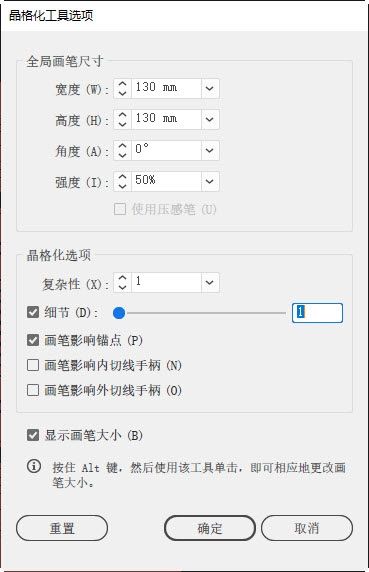Enable 画笔影响外切线手柄 (O) checkbox
369x572 pixels.
tap(33, 390)
